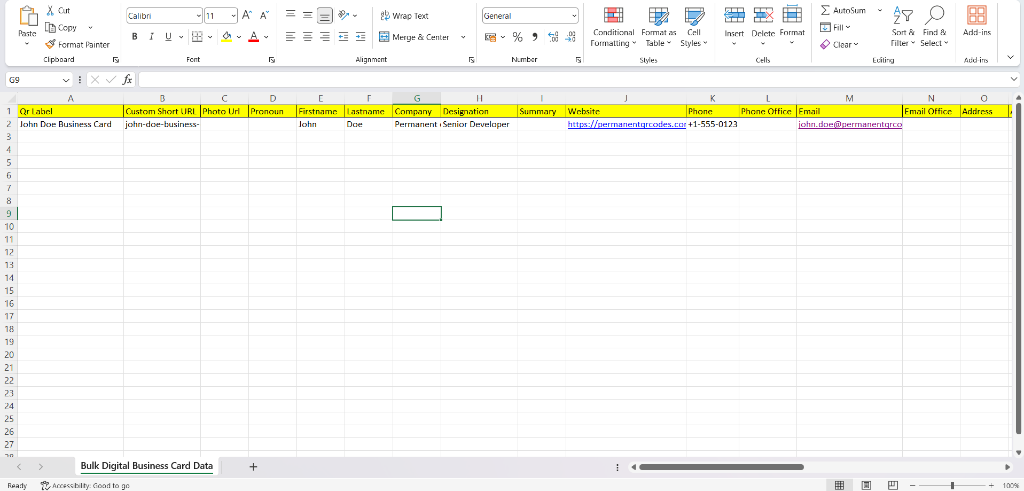Apply the red font color
Image resolution: width=1024 pixels, height=491 pixels.
click(254, 37)
